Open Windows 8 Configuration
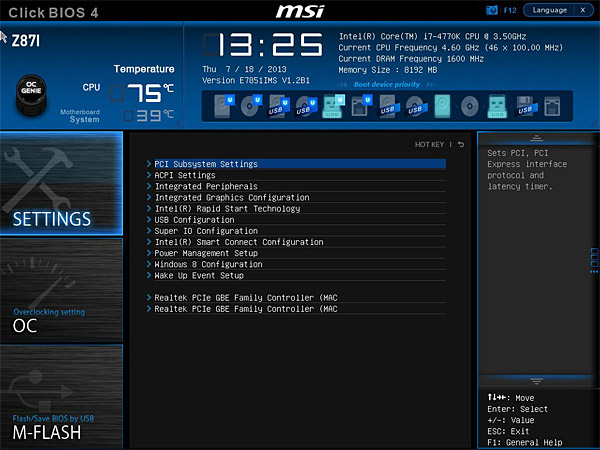 296,264
